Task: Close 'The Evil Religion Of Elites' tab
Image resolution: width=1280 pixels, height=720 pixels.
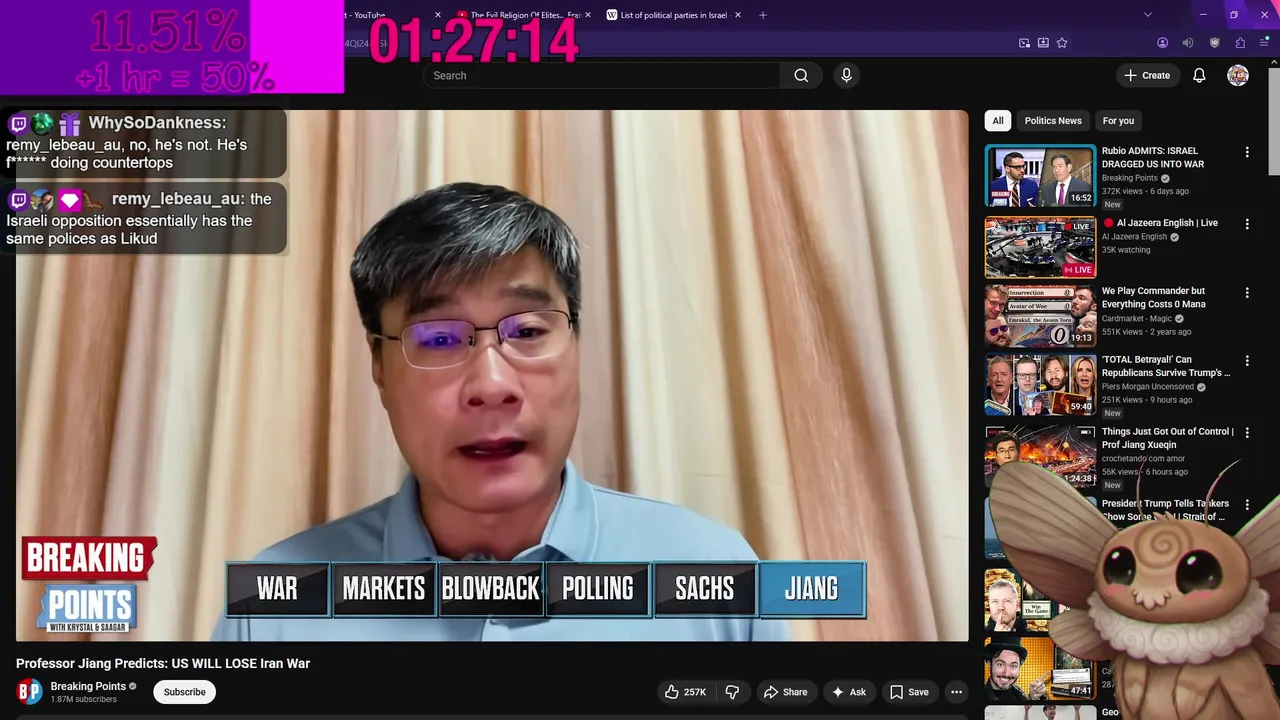Action: coord(588,15)
